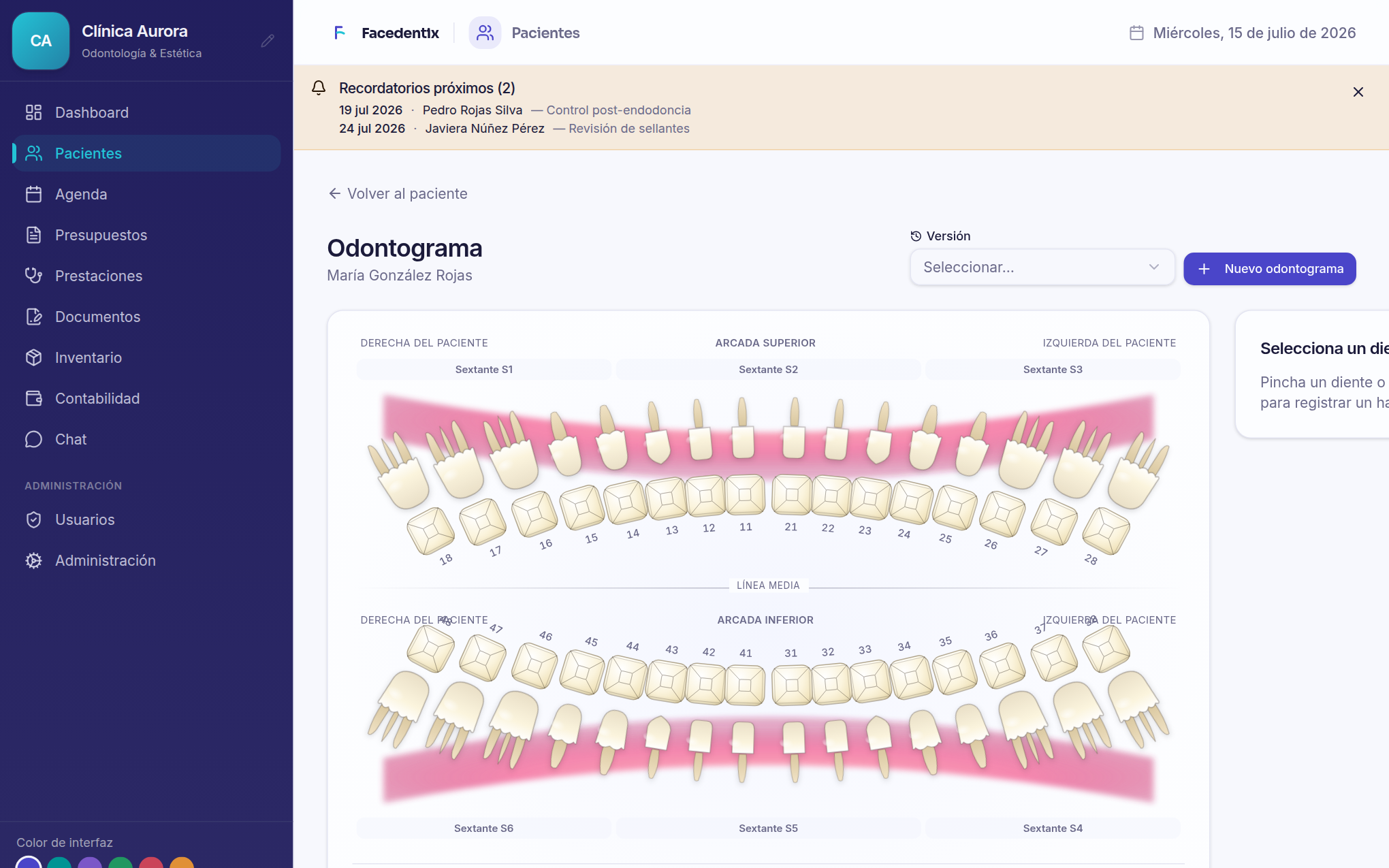The image size is (1389, 868).
Task: Click the Nuevo odontograma button
Action: click(x=1269, y=269)
